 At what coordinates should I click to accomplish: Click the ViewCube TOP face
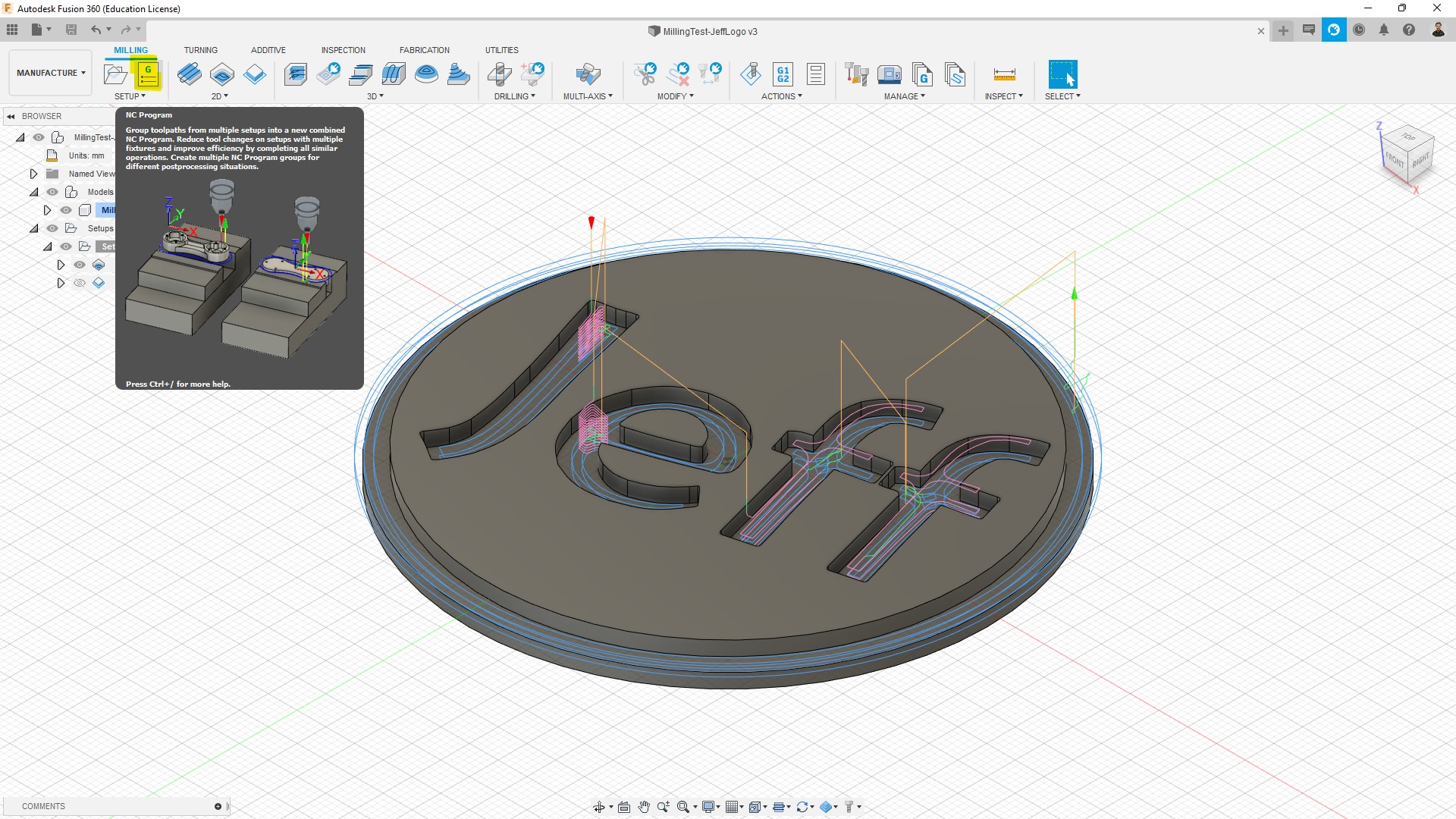[1408, 137]
